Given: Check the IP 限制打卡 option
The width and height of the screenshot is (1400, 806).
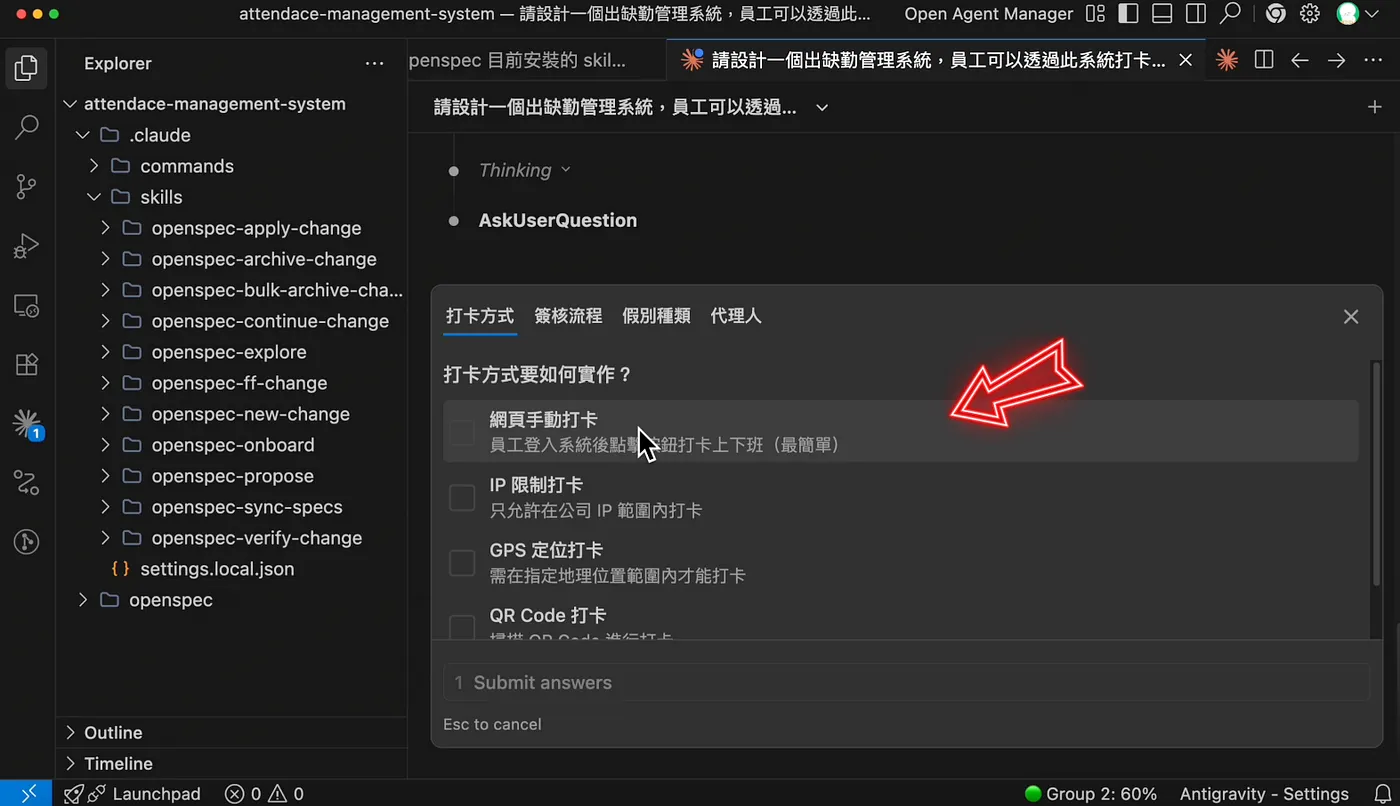Looking at the screenshot, I should coord(461,497).
